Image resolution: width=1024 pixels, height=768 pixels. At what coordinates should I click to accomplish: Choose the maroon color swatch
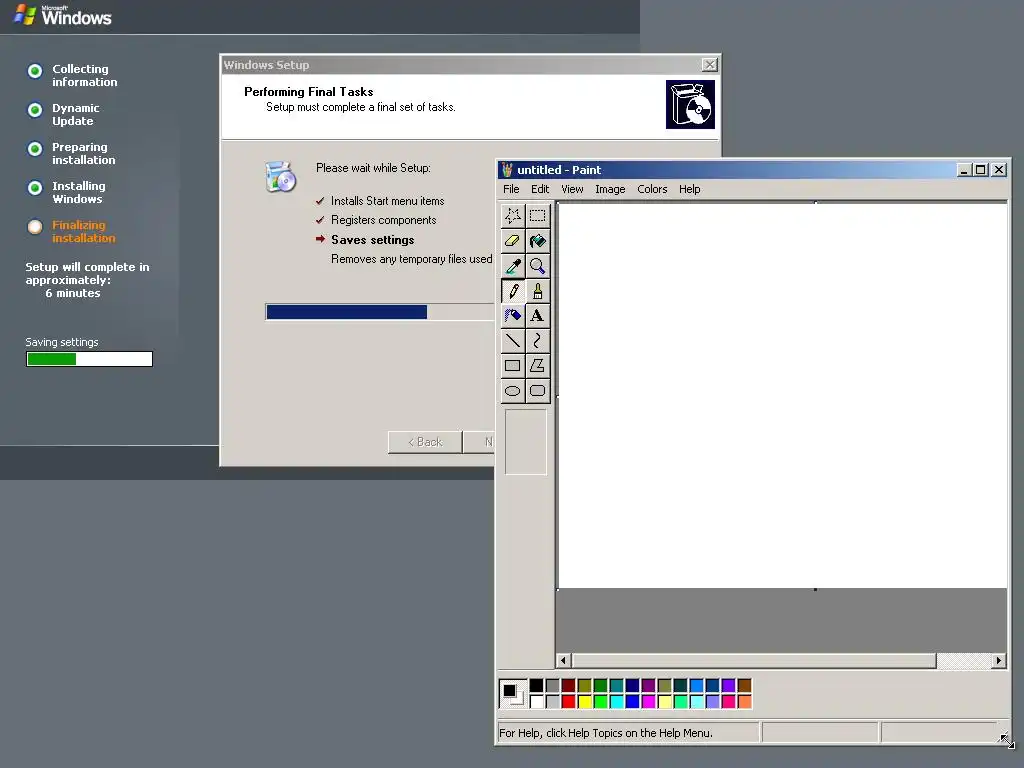[569, 685]
